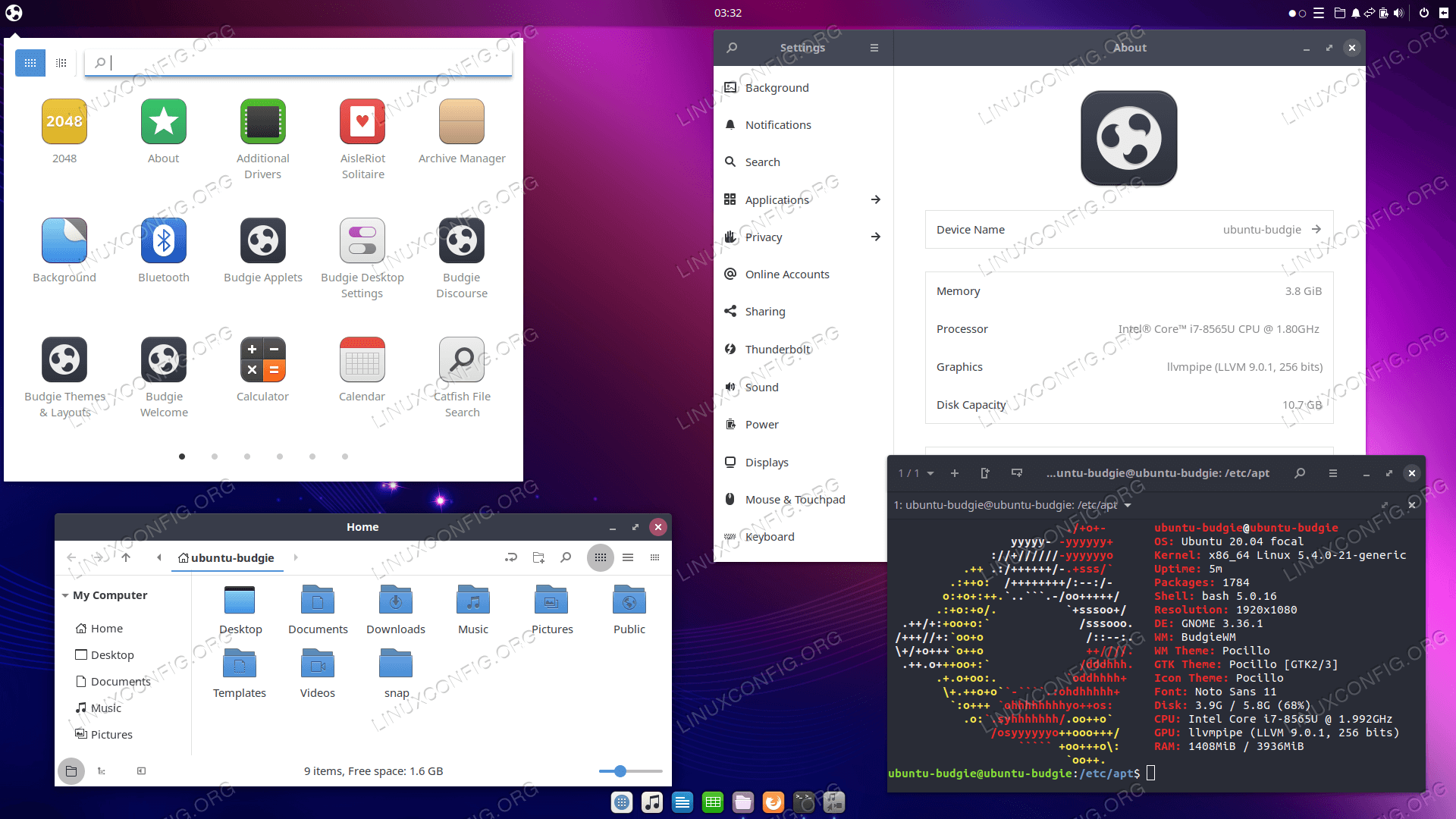The height and width of the screenshot is (819, 1456).
Task: Open LibreOffice Writer from the dock
Action: pos(682,802)
